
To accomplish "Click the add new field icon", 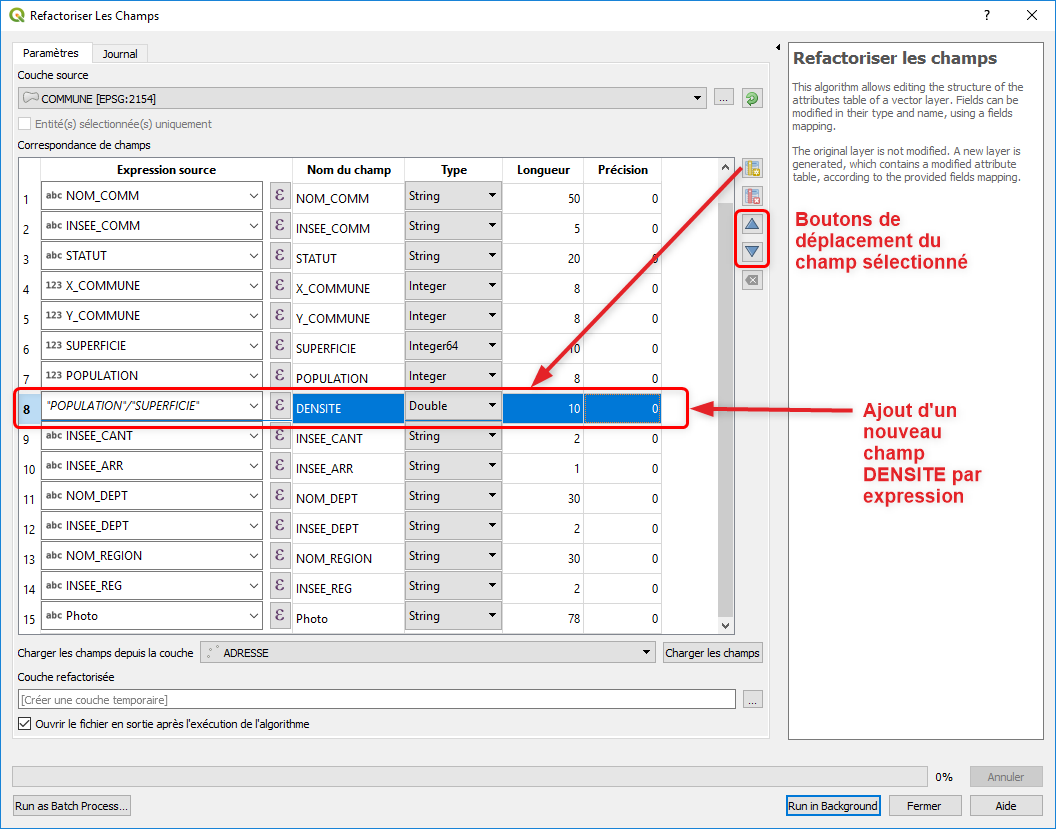I will pos(752,168).
